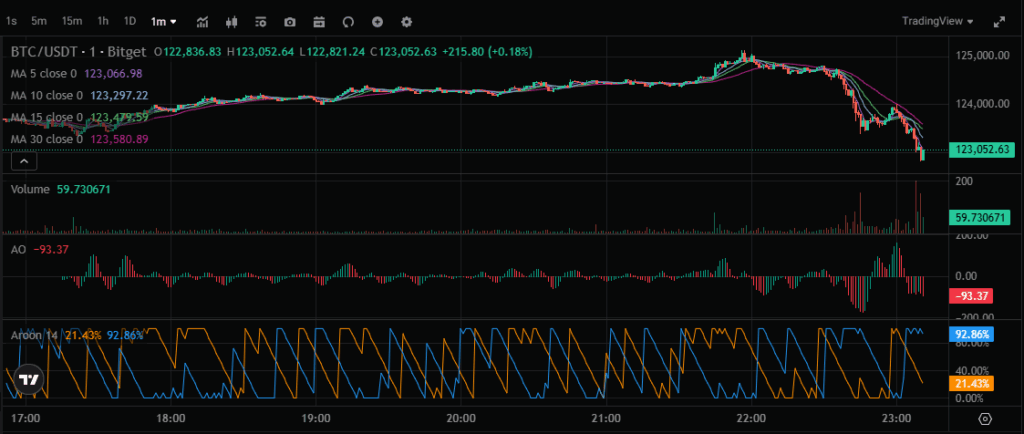Image resolution: width=1024 pixels, height=434 pixels.
Task: Click the TradingView logo on chart
Action: coord(29,380)
